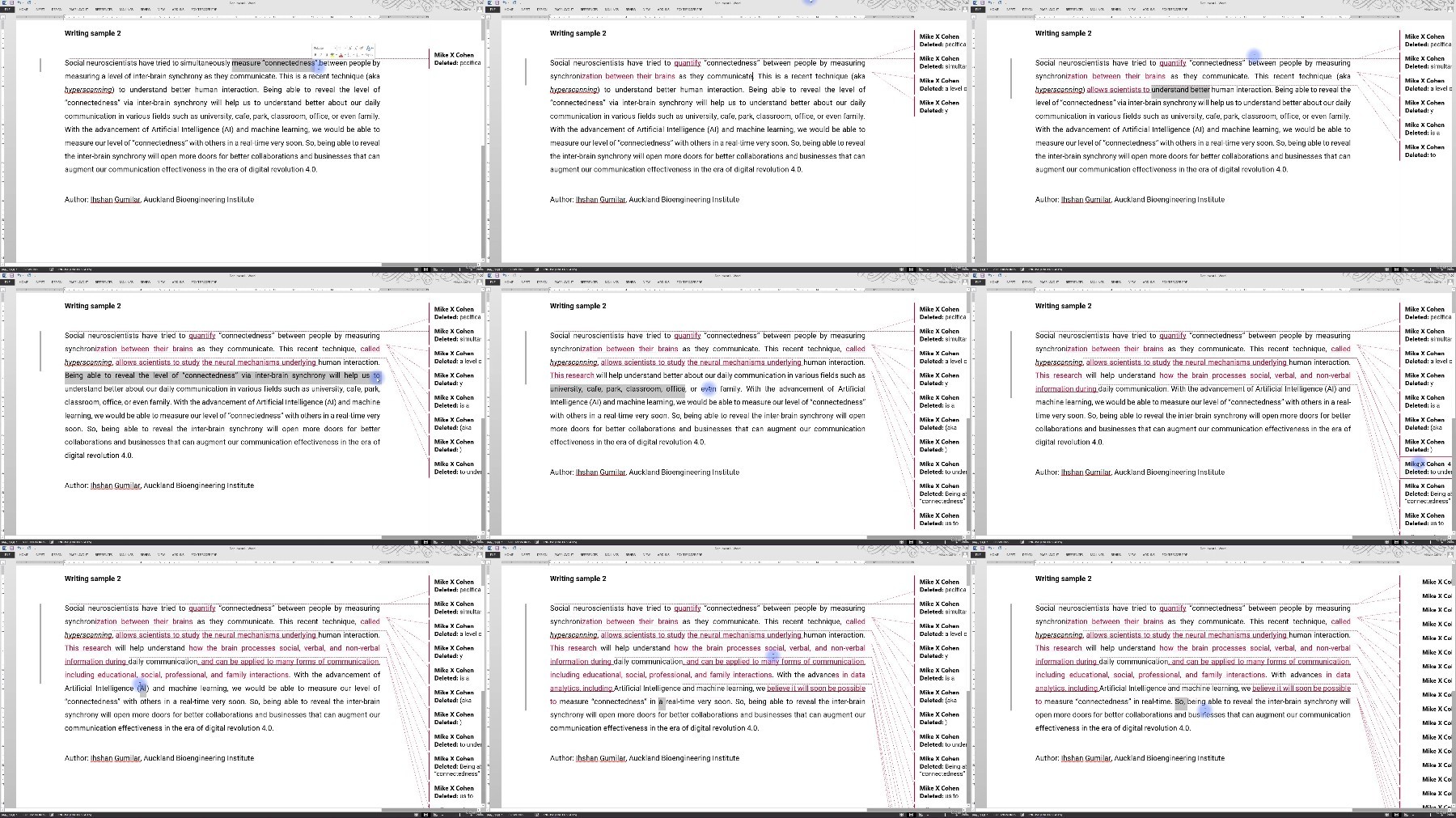Click highlighted 'Being able to reveal the level' sentence
The image size is (1456, 818).
pos(222,375)
